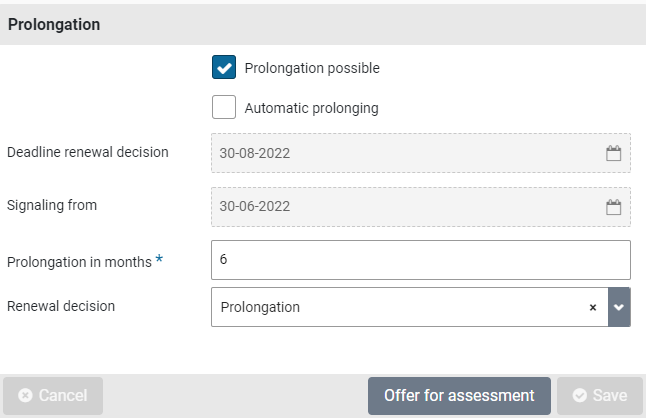This screenshot has width=646, height=418.
Task: Click the Deadline renewal decision date field
Action: click(x=405, y=154)
